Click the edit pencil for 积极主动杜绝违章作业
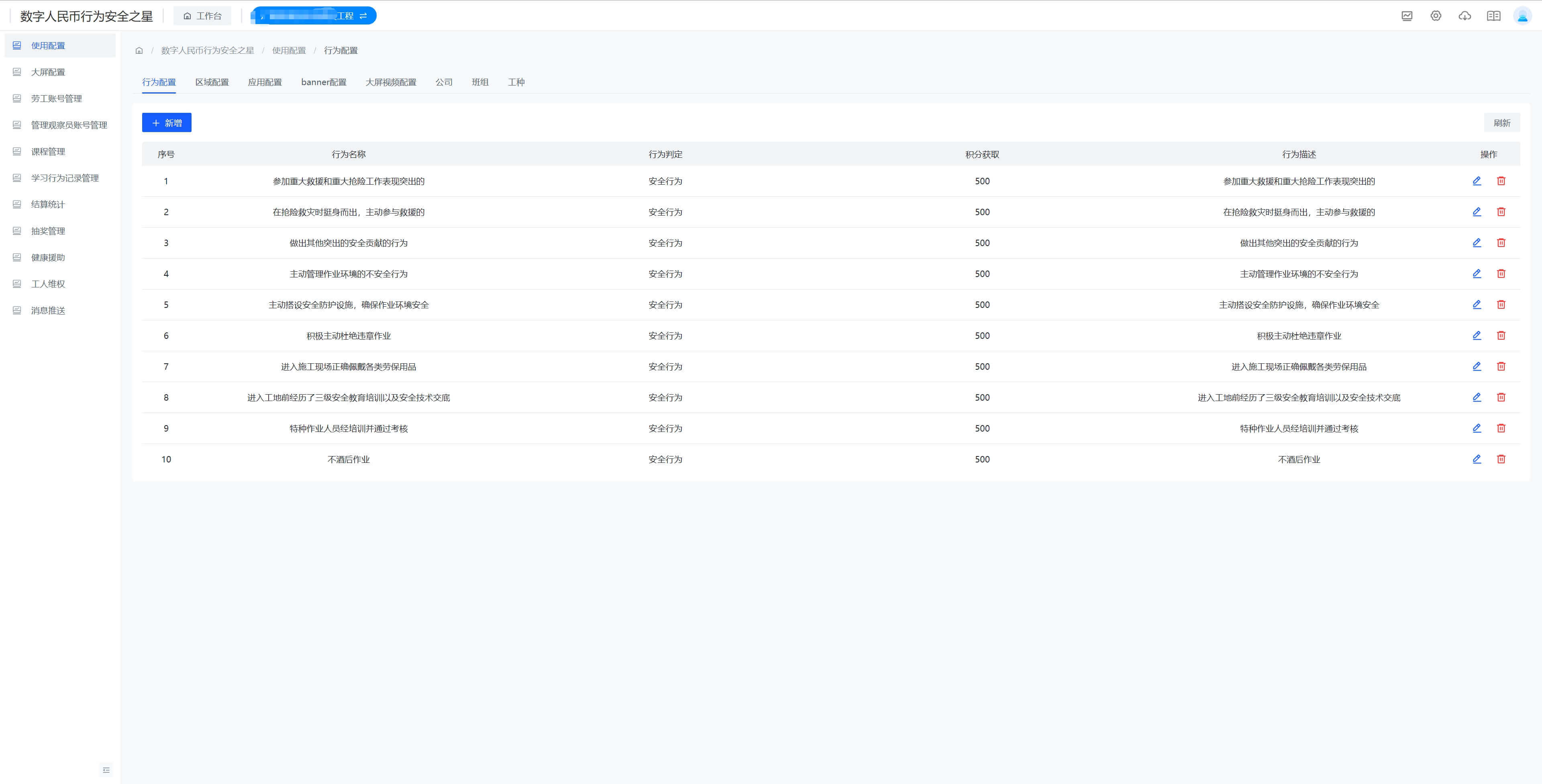 [1476, 335]
